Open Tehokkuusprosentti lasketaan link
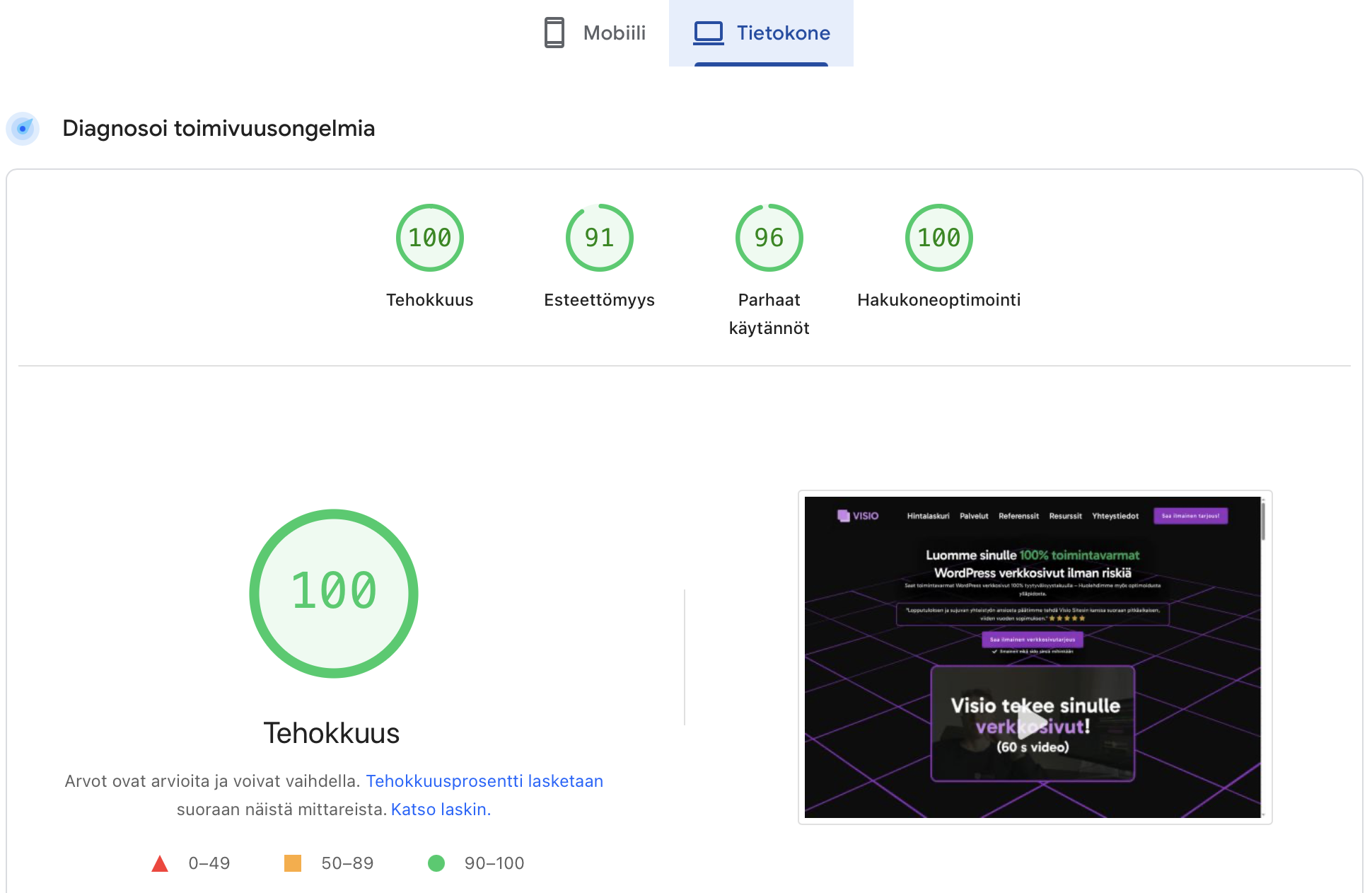Image resolution: width=1372 pixels, height=893 pixels. click(484, 781)
